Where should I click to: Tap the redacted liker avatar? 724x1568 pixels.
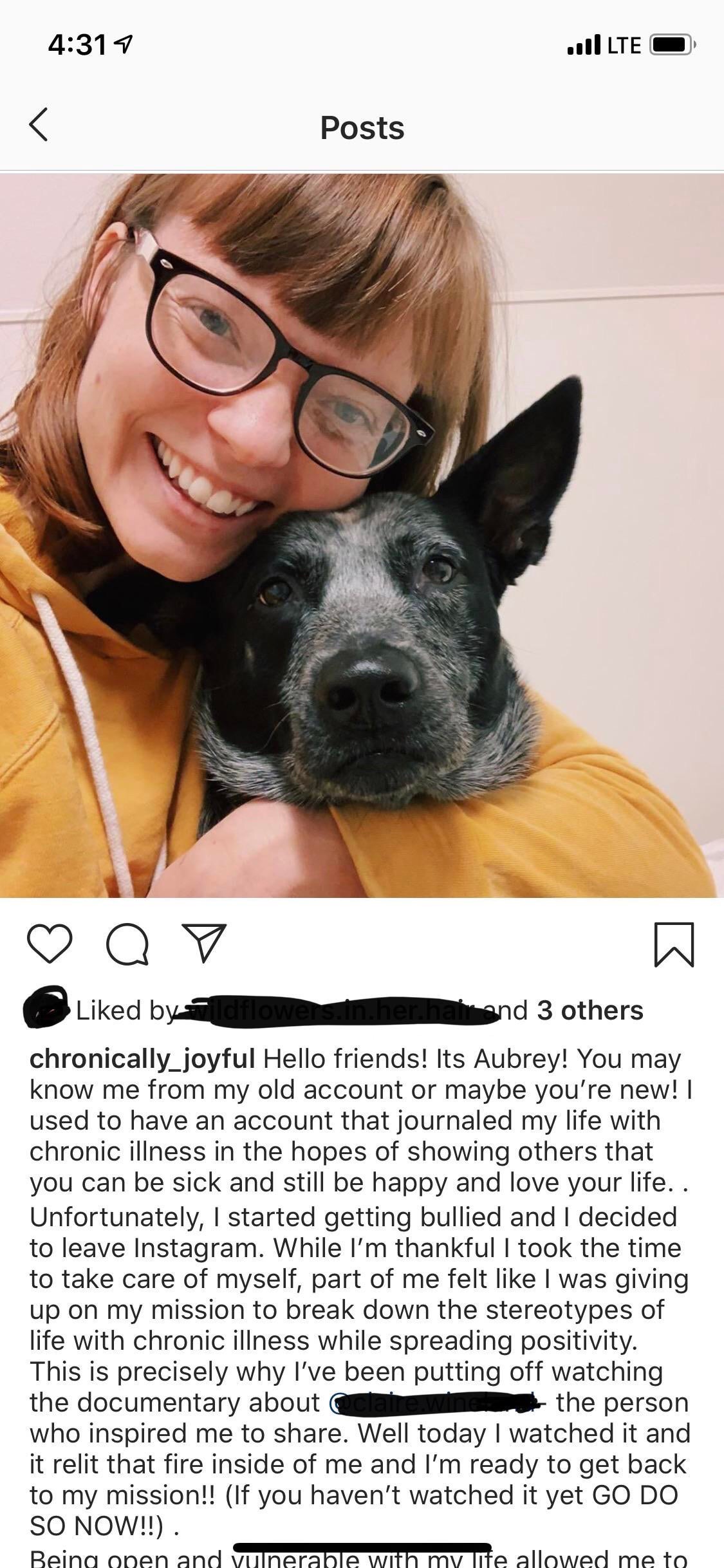(45, 1007)
